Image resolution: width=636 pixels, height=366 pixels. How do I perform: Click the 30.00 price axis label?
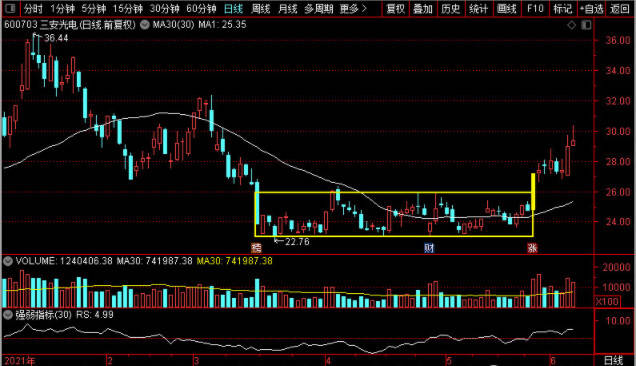618,131
